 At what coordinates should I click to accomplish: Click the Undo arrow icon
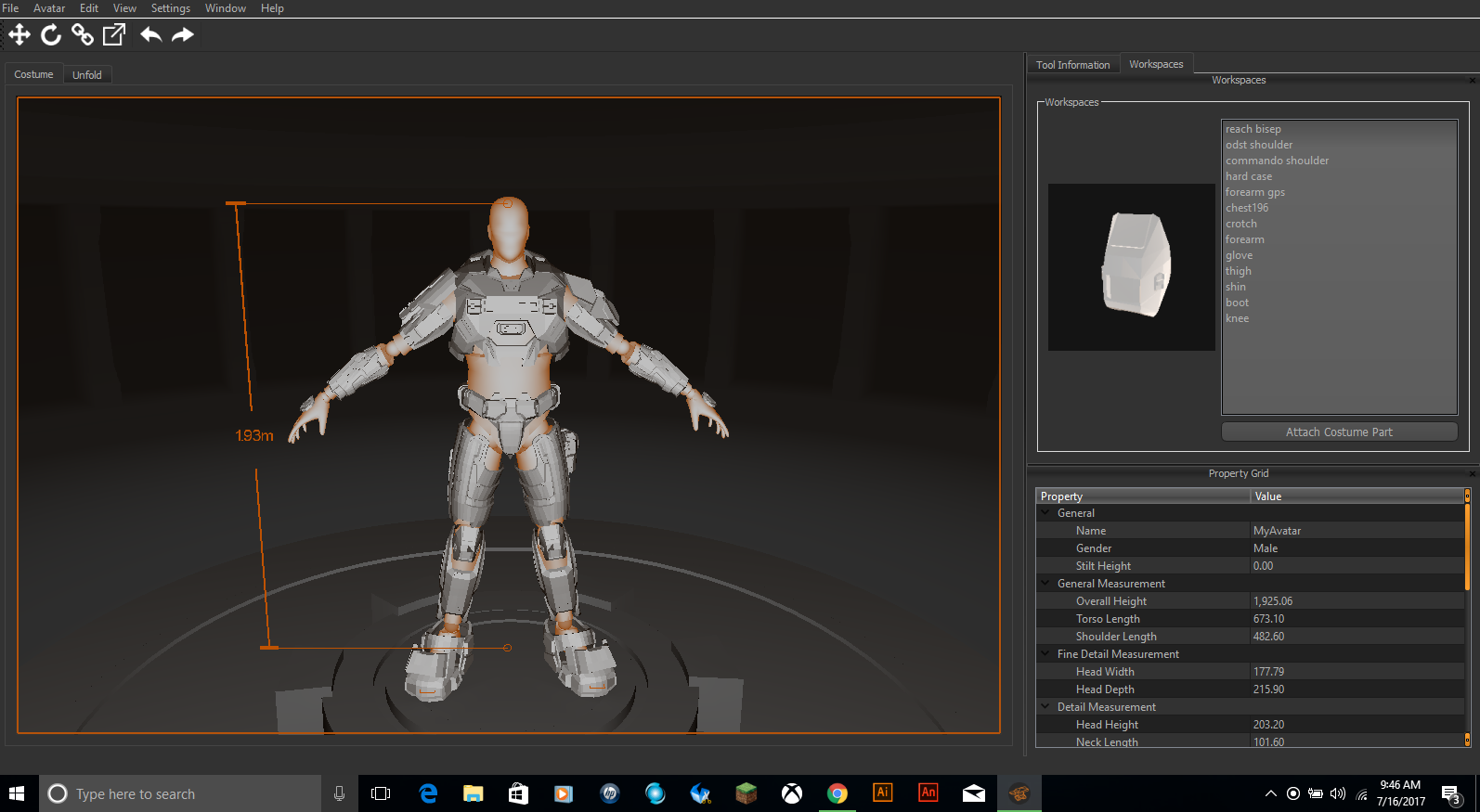pyautogui.click(x=150, y=35)
